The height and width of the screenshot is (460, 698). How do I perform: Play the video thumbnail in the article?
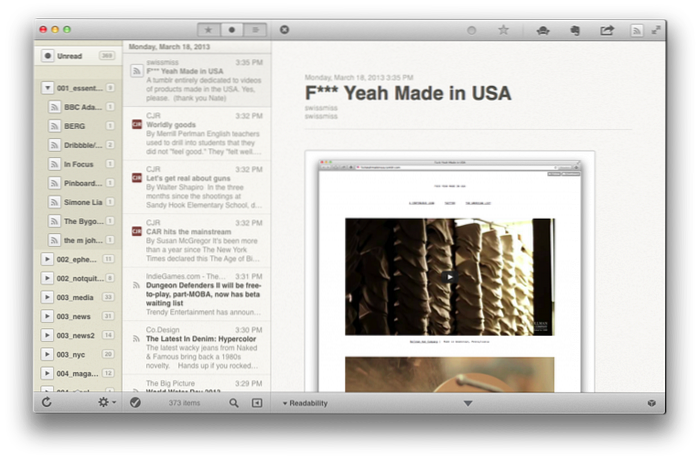[x=449, y=277]
